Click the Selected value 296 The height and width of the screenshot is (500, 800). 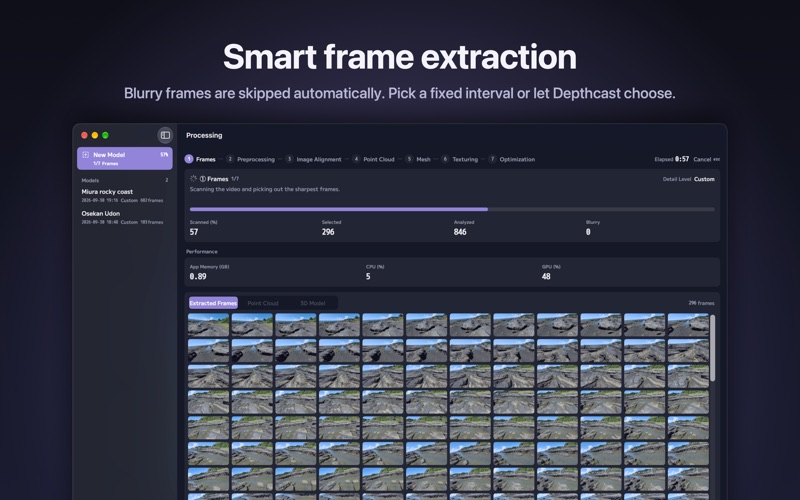328,232
